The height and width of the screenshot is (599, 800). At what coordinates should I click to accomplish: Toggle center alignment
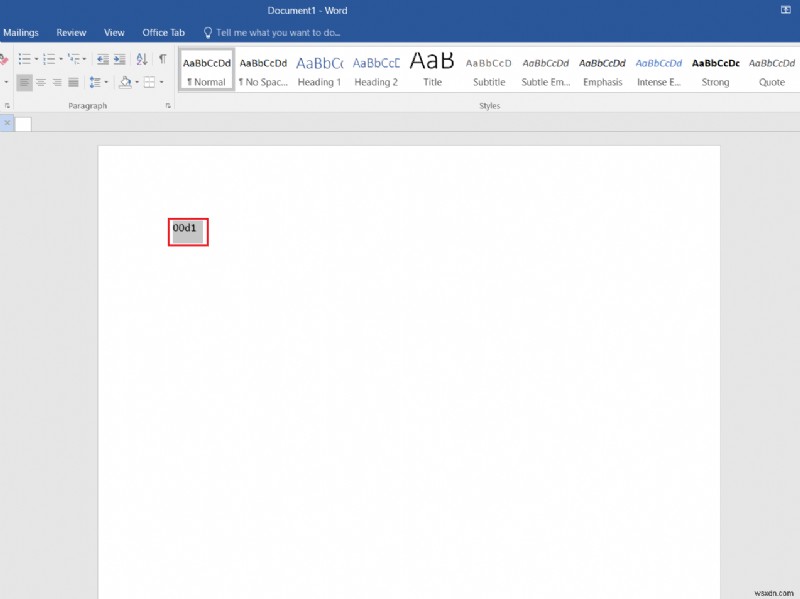click(x=41, y=82)
